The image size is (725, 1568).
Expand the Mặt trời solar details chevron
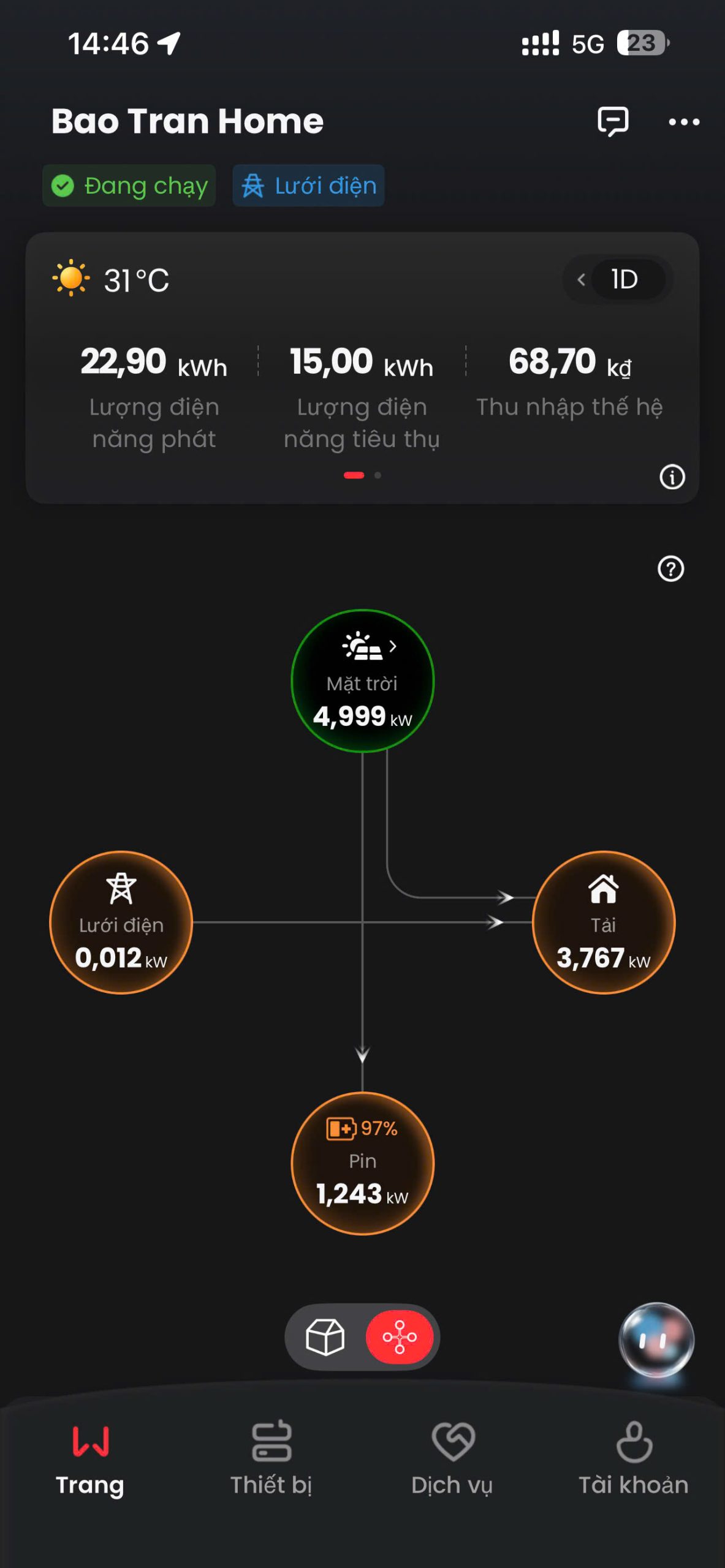point(393,646)
